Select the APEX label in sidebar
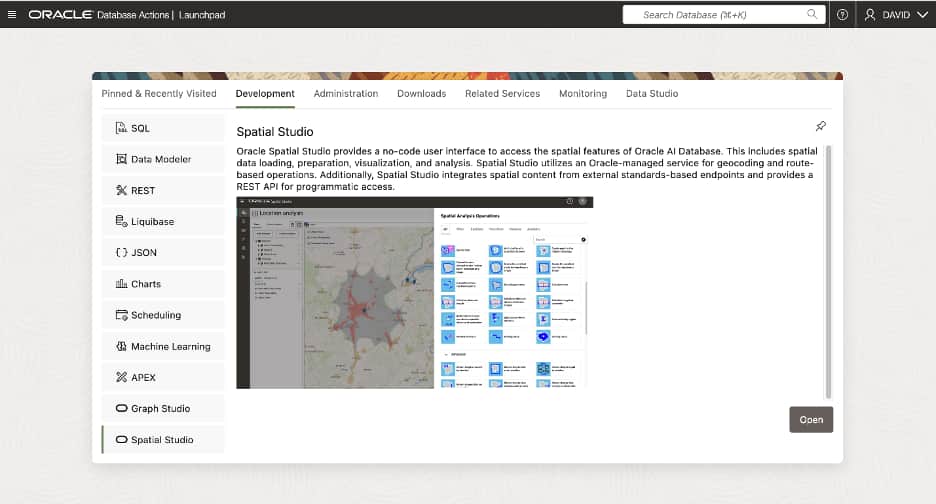 [143, 377]
